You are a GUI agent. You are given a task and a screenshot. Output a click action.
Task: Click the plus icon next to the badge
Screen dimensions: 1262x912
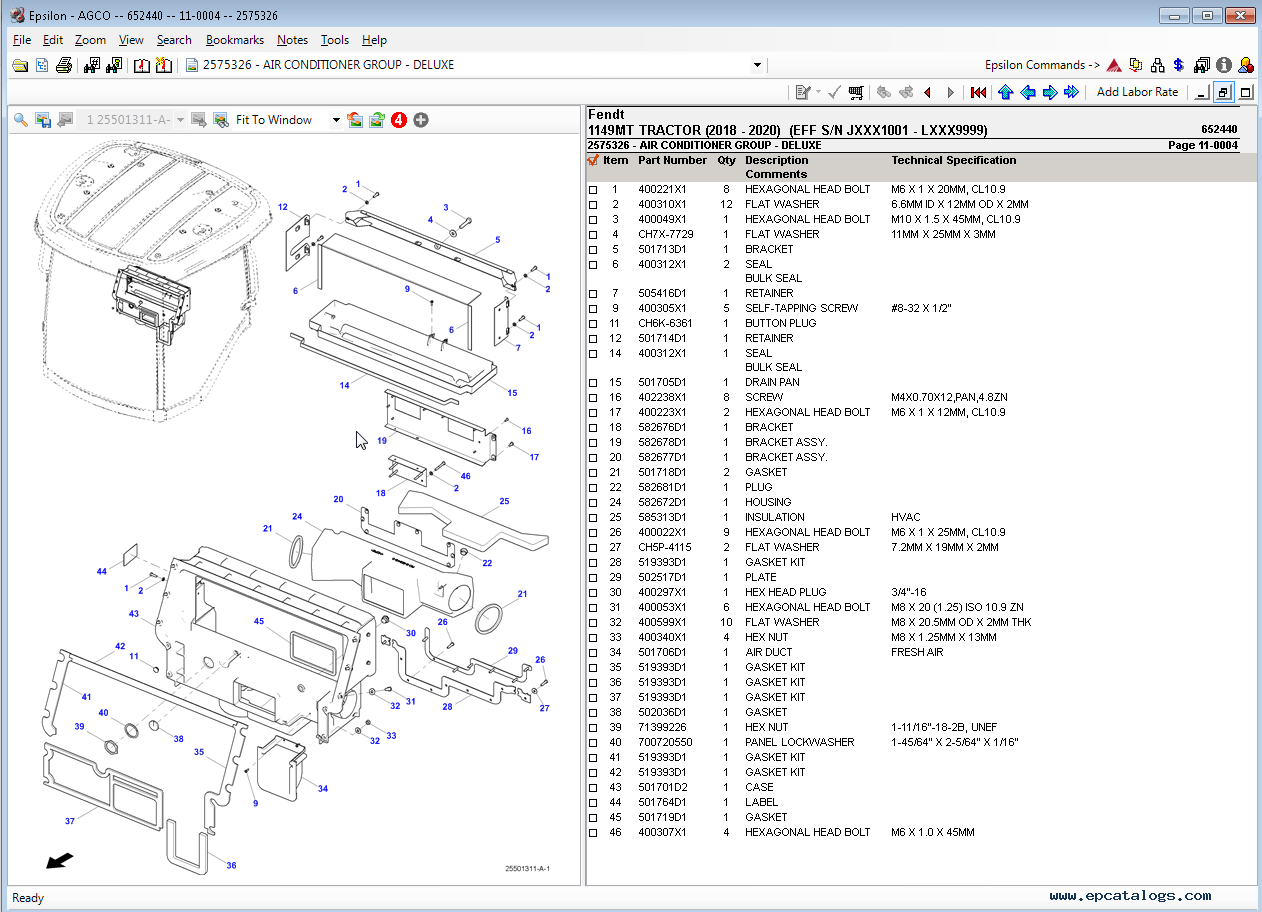(x=419, y=119)
